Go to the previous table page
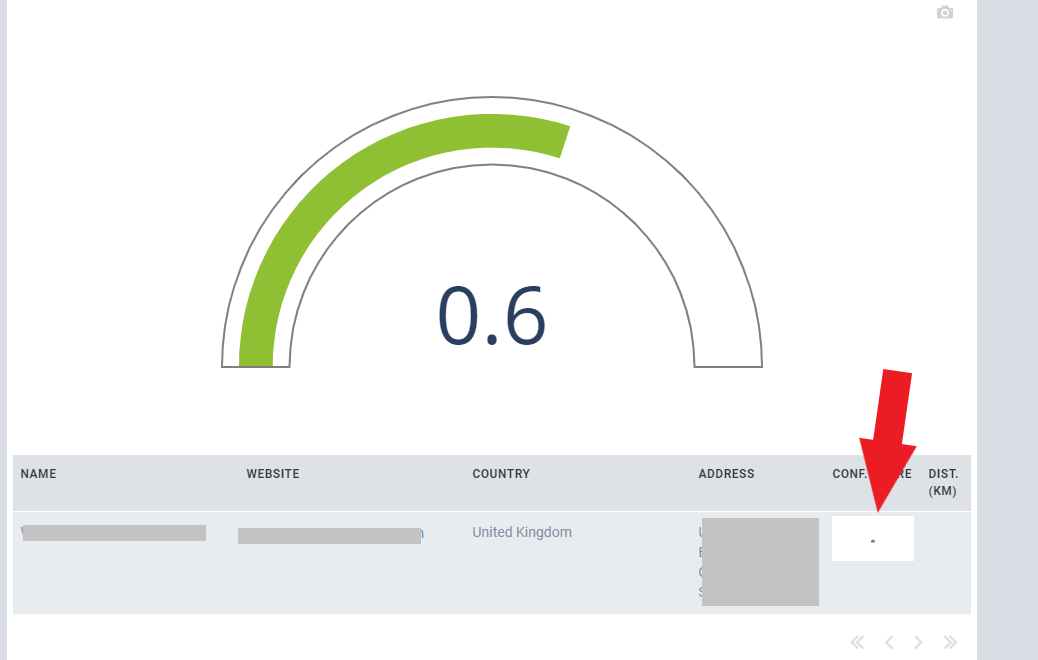This screenshot has width=1038, height=660. (888, 642)
